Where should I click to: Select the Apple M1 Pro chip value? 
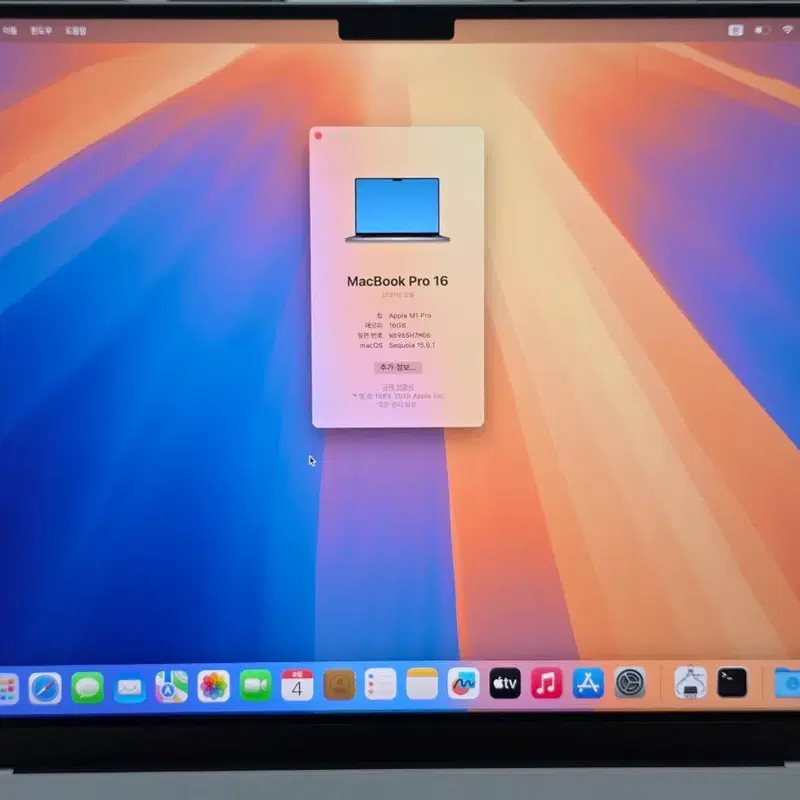pos(410,315)
